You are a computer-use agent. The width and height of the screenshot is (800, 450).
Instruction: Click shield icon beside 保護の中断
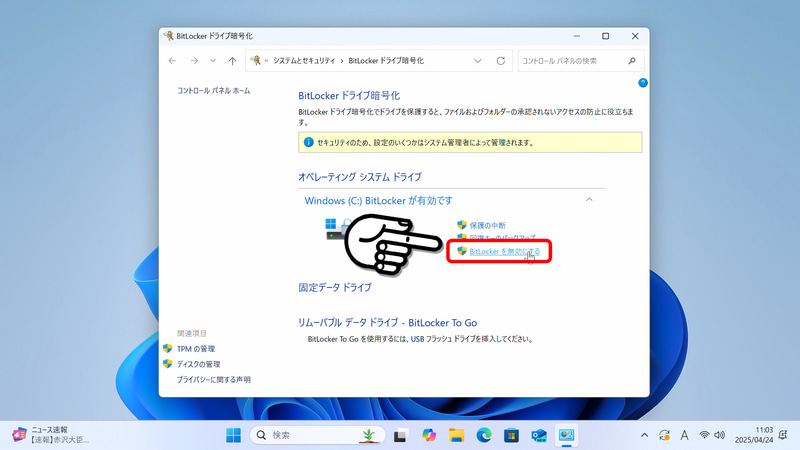tap(462, 225)
